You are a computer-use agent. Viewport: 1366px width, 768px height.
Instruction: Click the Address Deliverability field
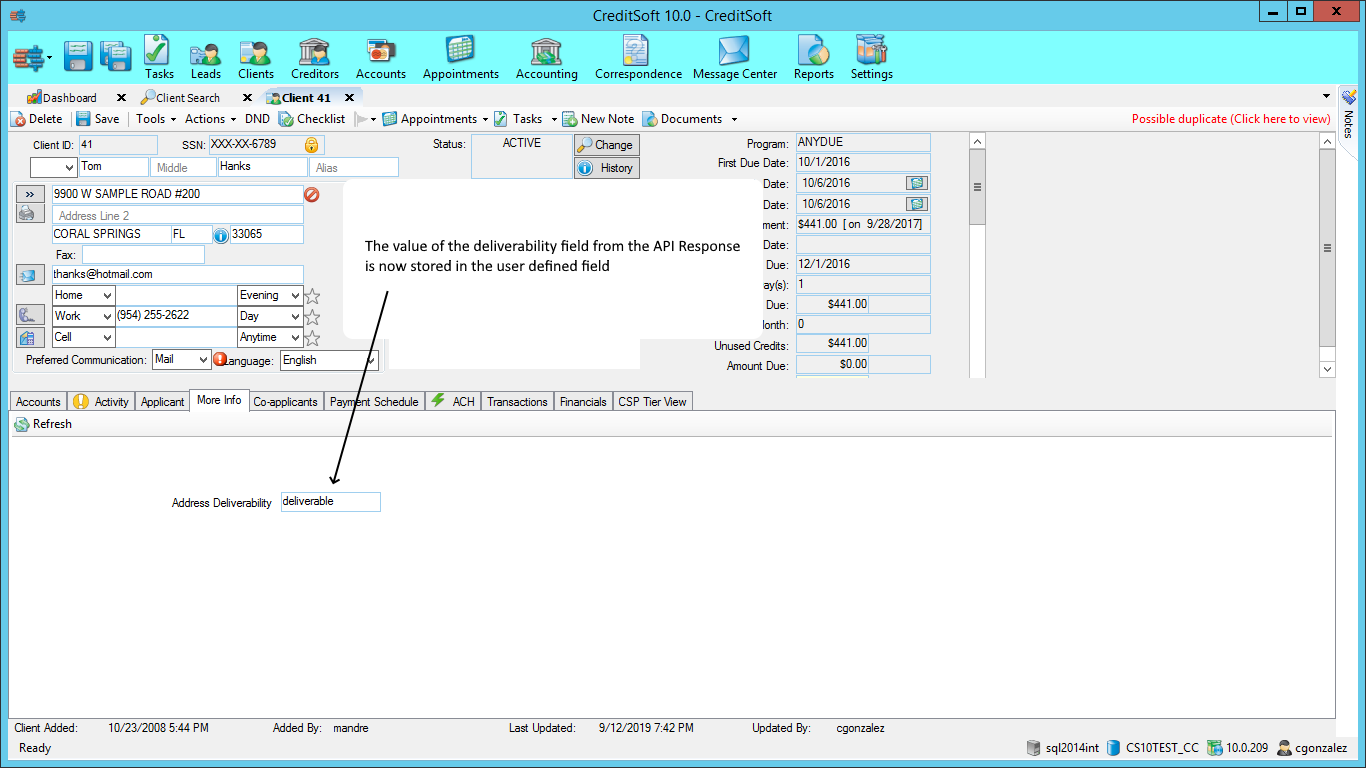pyautogui.click(x=330, y=502)
